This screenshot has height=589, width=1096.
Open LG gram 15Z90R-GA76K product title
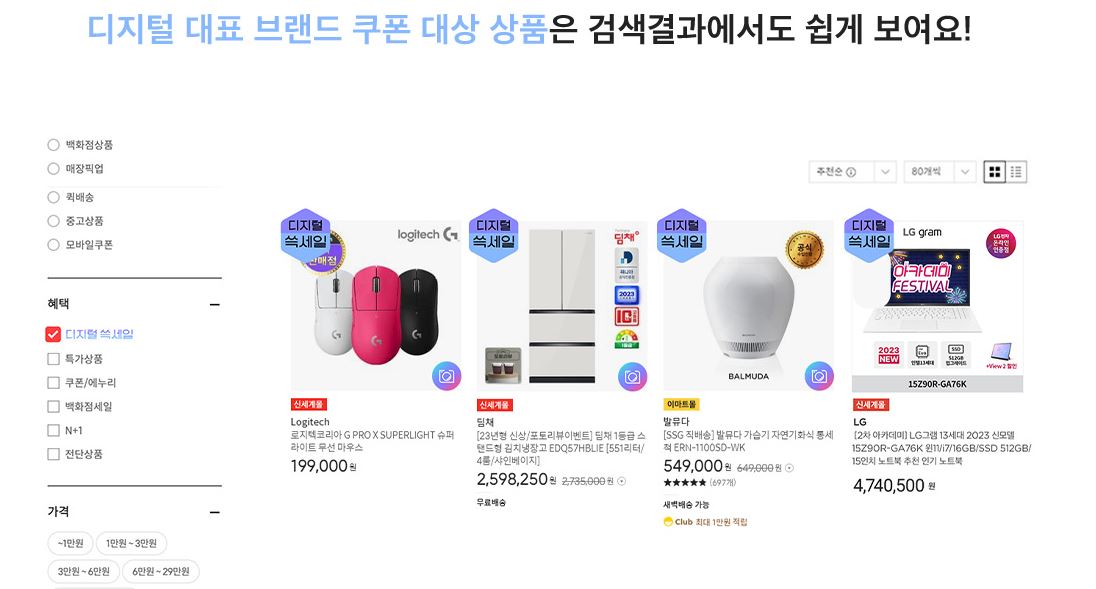[x=942, y=448]
